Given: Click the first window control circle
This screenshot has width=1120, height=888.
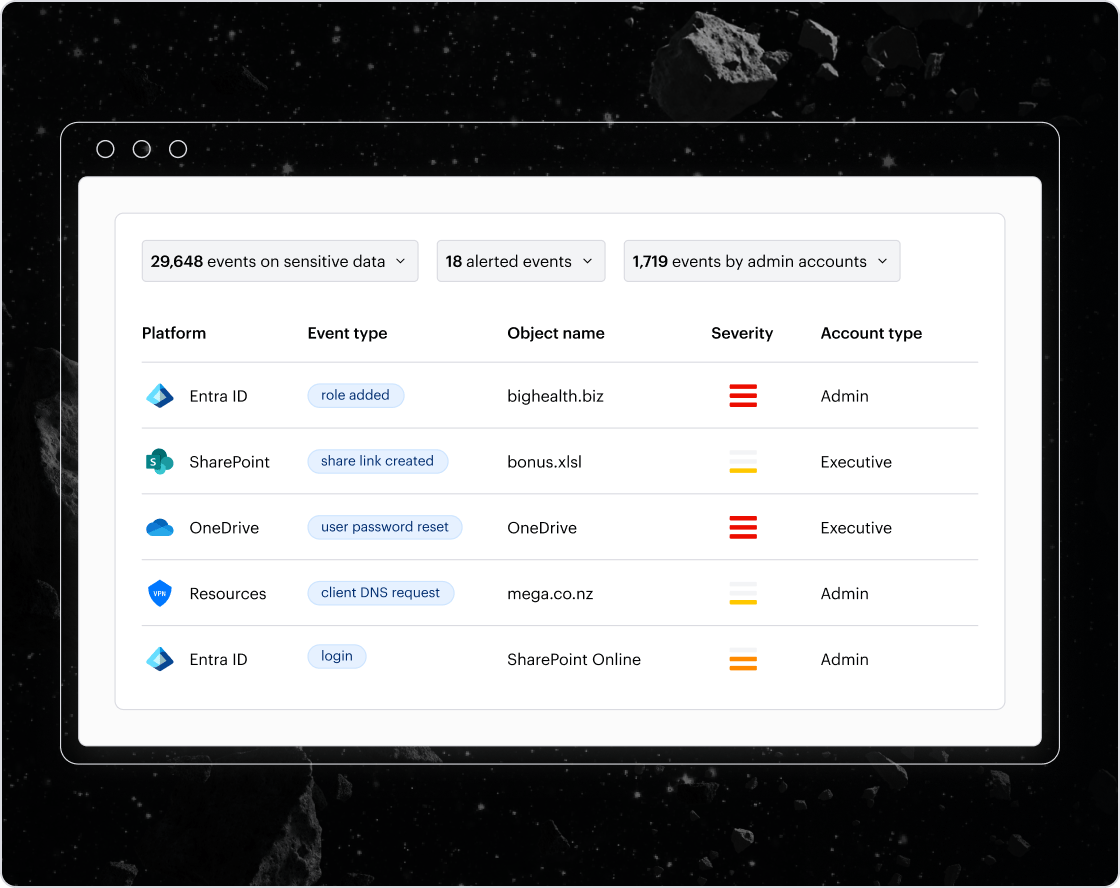Looking at the screenshot, I should coord(105,149).
